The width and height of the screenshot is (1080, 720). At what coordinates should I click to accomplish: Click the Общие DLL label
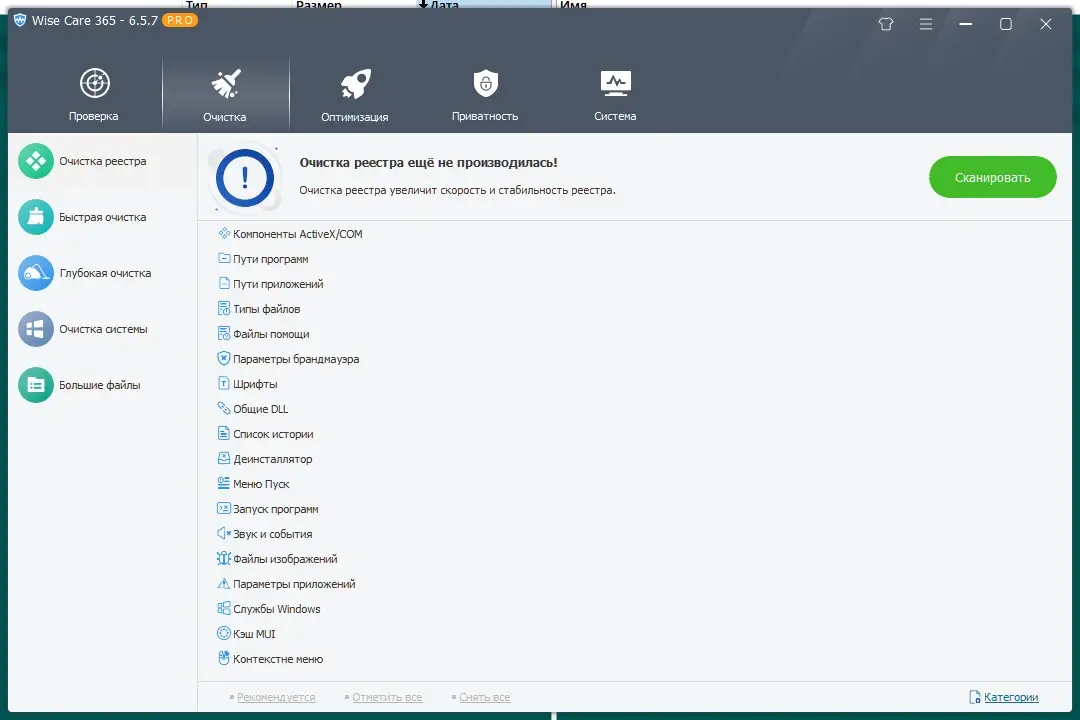[x=260, y=409]
